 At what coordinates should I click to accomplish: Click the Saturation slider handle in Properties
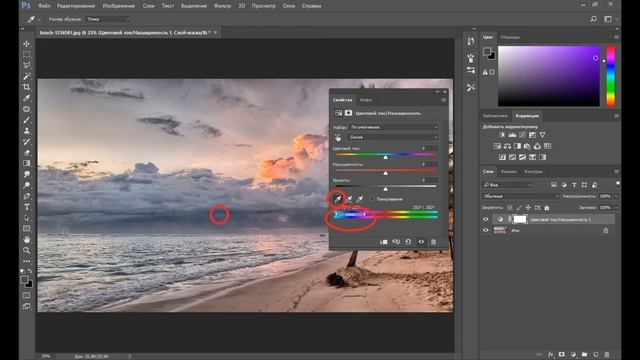pos(386,173)
